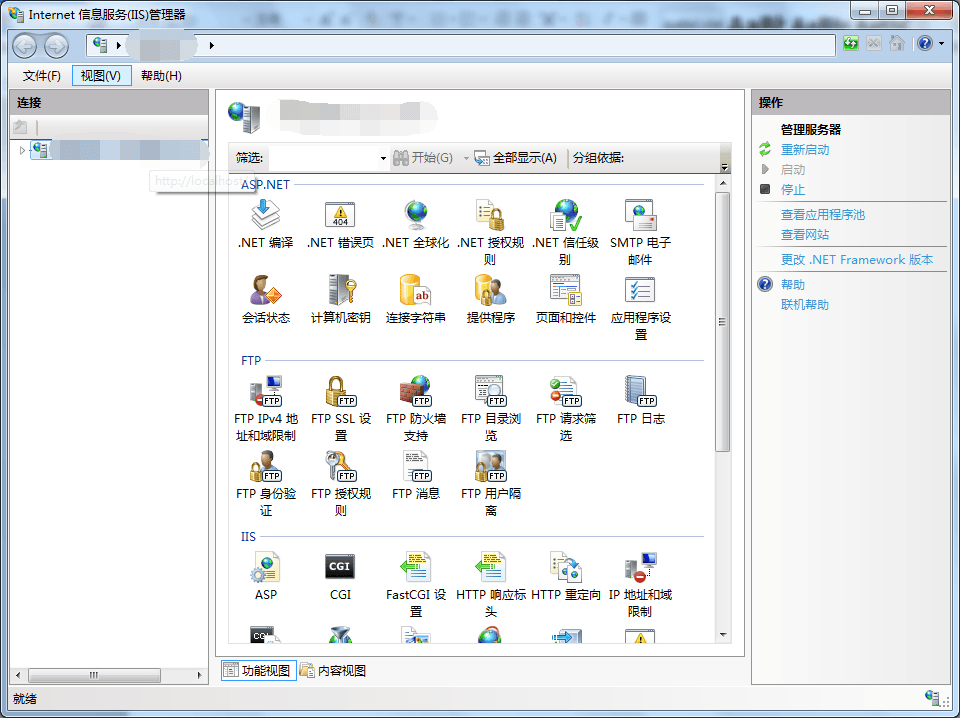Image resolution: width=960 pixels, height=718 pixels.
Task: Click the 重新启动 action link
Action: point(804,149)
